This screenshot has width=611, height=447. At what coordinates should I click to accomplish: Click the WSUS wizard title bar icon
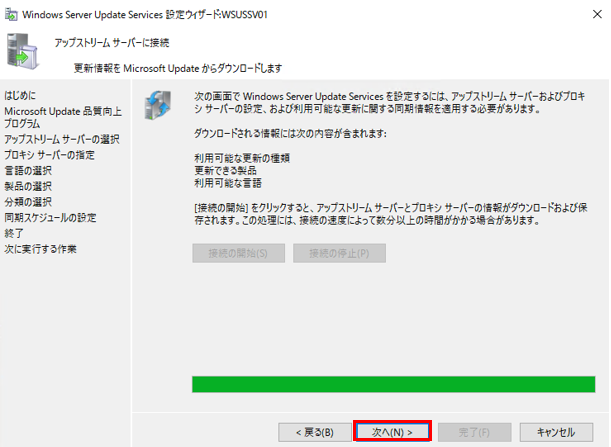[x=11, y=15]
